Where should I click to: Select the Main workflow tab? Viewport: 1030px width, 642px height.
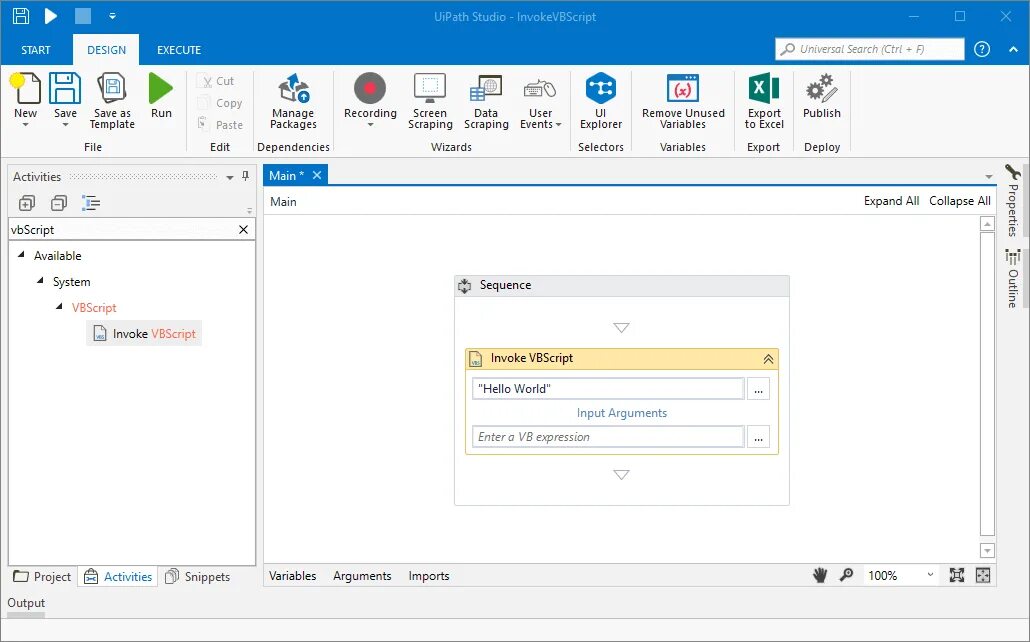click(x=286, y=175)
